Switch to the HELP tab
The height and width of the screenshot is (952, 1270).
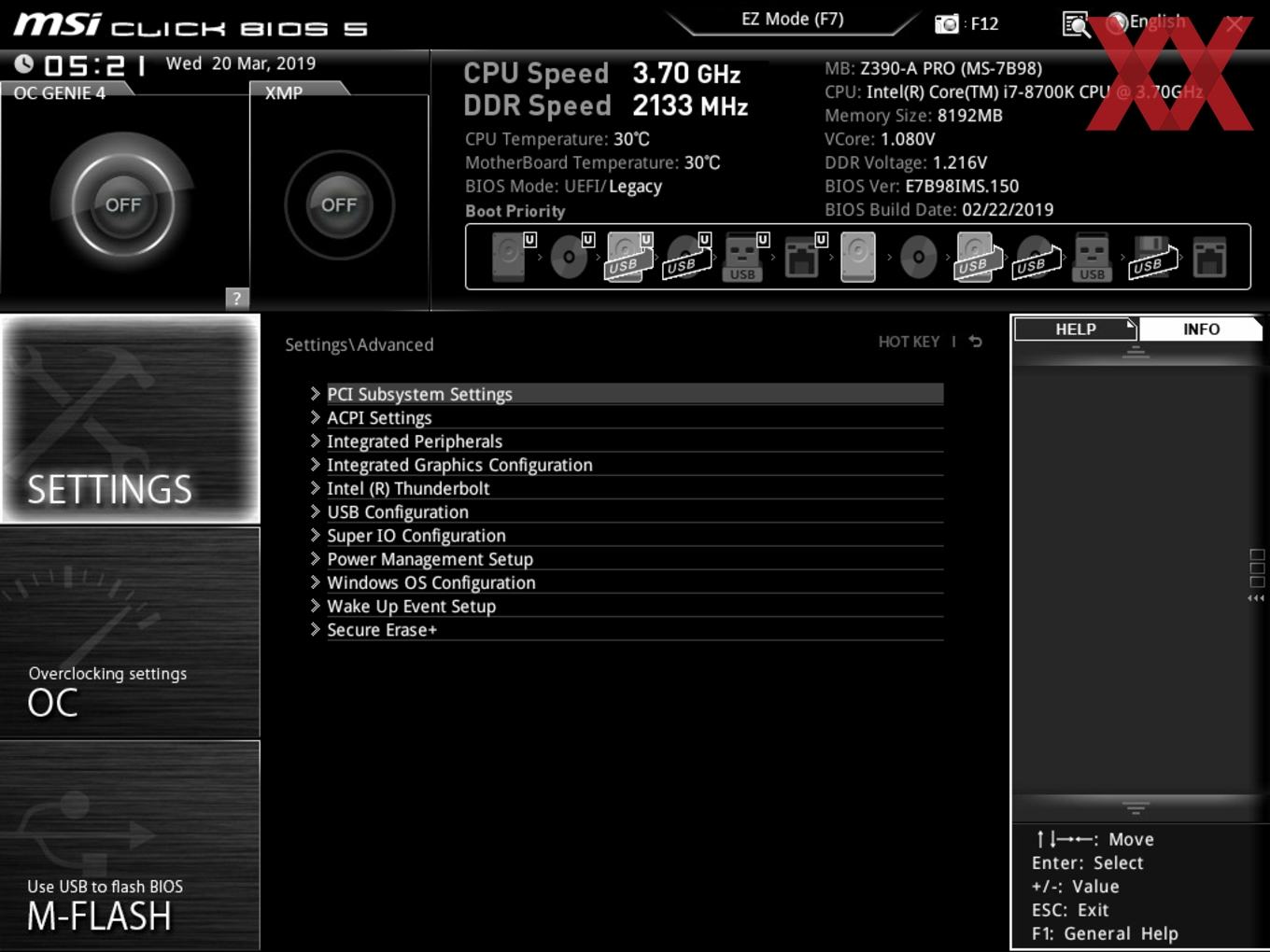tap(1076, 329)
